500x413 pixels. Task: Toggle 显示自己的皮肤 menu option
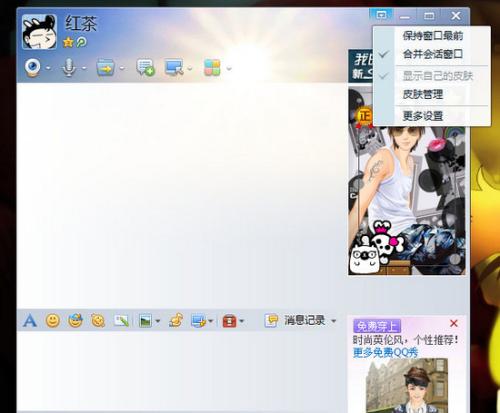(x=432, y=76)
